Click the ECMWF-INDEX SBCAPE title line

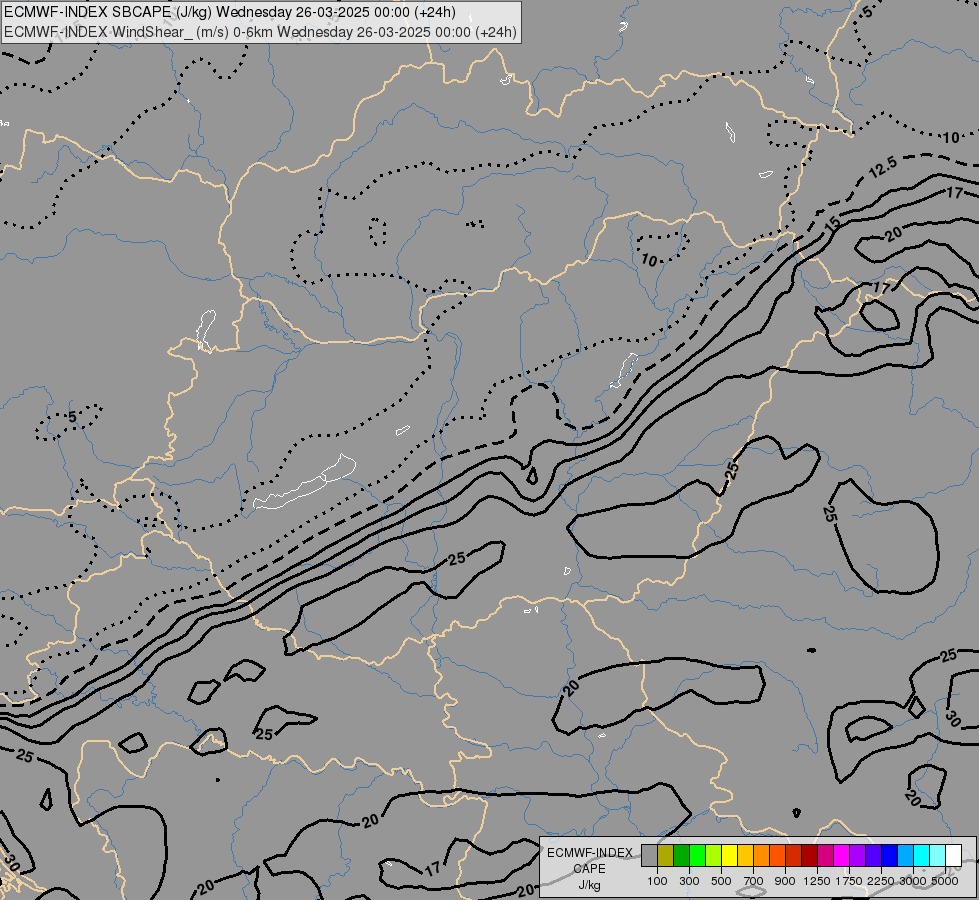point(230,12)
